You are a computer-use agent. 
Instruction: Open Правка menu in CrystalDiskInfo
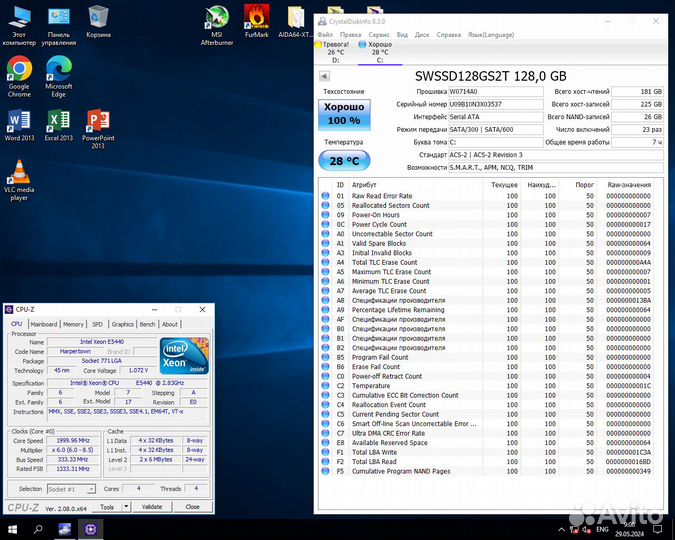pyautogui.click(x=350, y=34)
